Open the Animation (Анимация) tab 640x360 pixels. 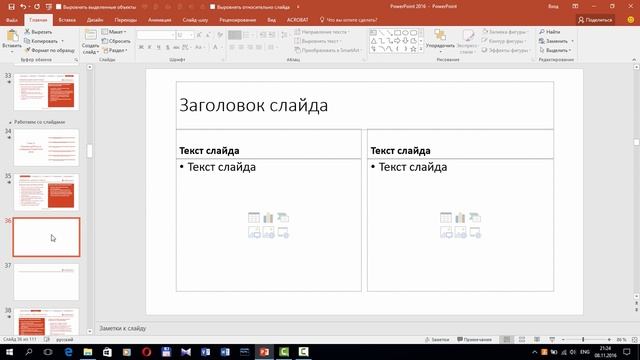[160, 20]
